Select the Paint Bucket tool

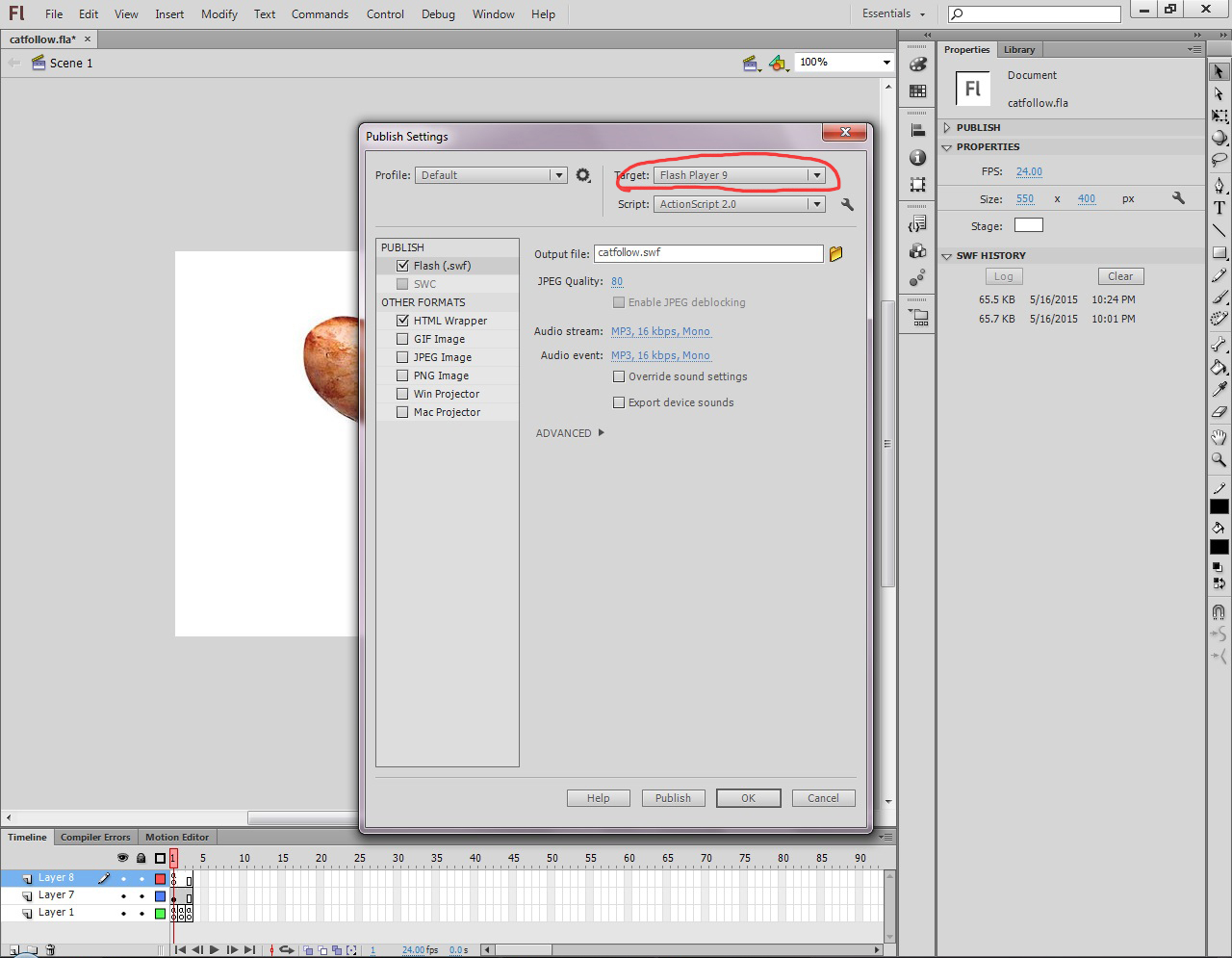click(x=1219, y=367)
